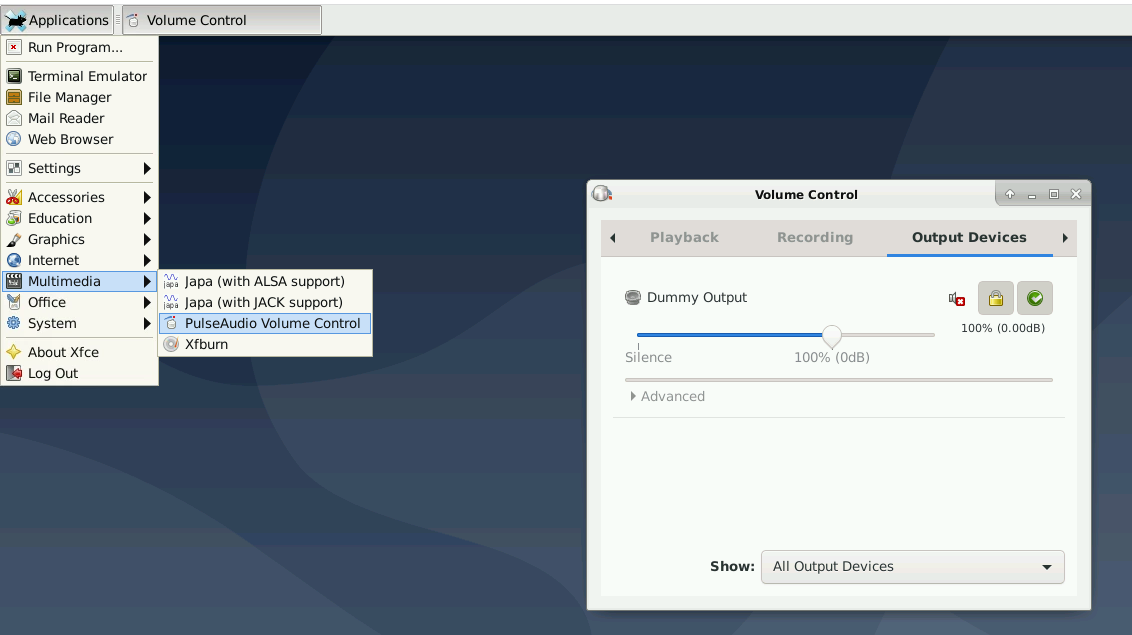The height and width of the screenshot is (635, 1132).
Task: Click the System gear icon
Action: pyautogui.click(x=14, y=323)
